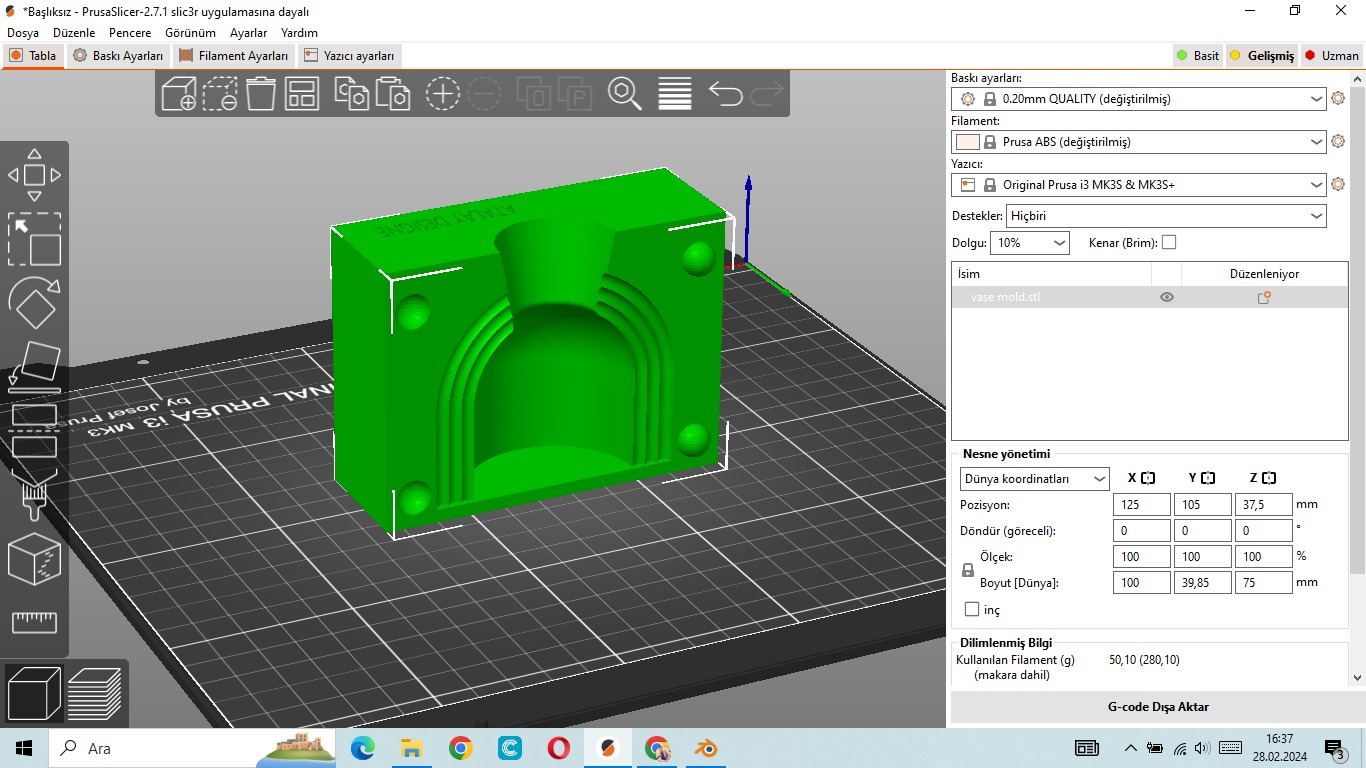1366x768 pixels.
Task: Open the Dosya menu
Action: point(23,33)
